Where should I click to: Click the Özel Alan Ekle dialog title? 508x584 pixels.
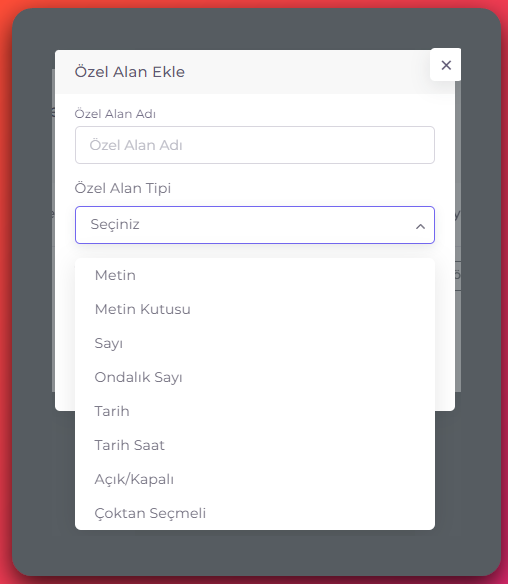(130, 72)
